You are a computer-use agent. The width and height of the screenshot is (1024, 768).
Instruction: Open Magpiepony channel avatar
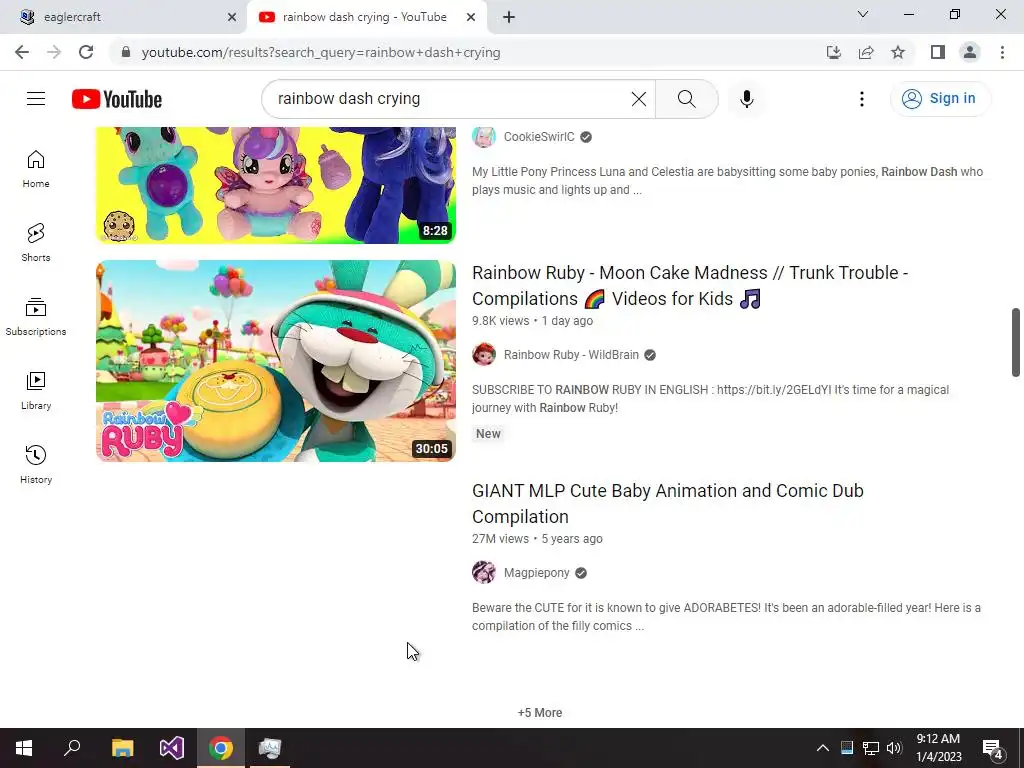pos(484,573)
